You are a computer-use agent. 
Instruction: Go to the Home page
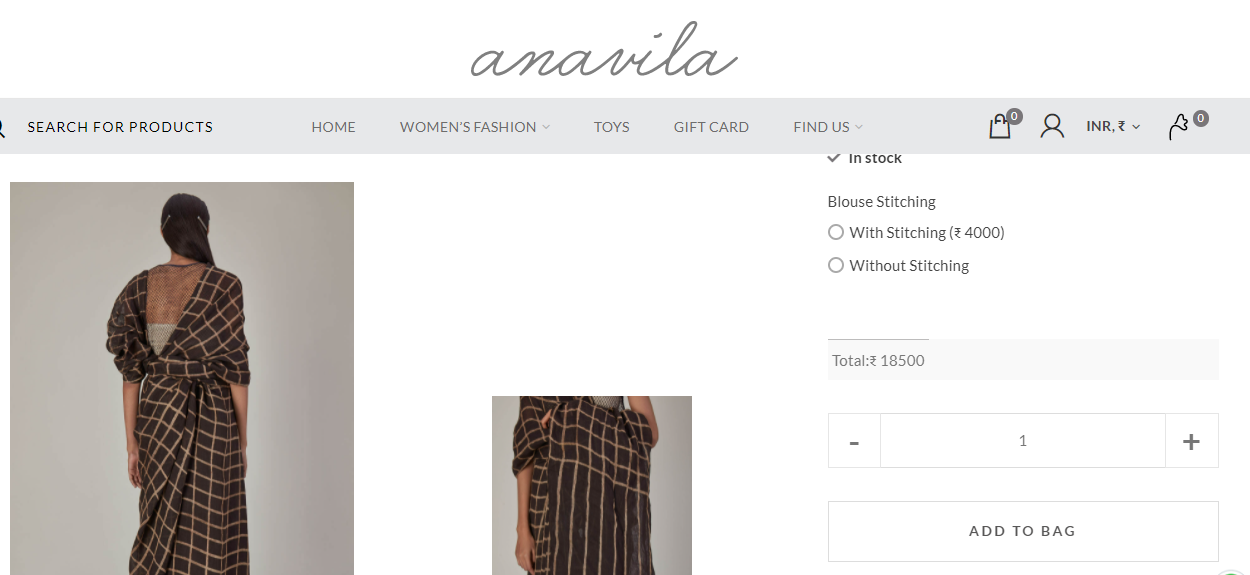click(x=333, y=127)
